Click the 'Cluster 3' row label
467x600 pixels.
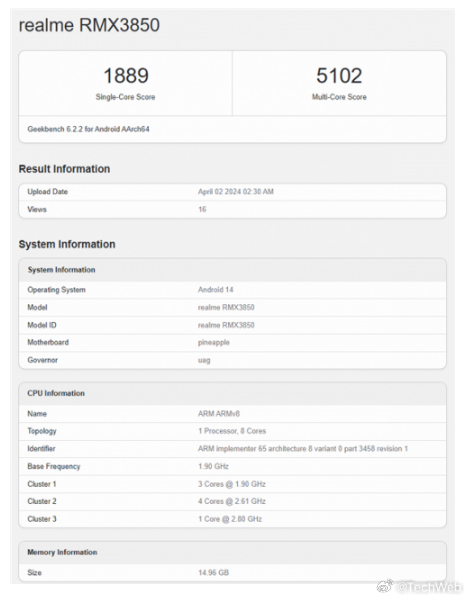(x=42, y=519)
